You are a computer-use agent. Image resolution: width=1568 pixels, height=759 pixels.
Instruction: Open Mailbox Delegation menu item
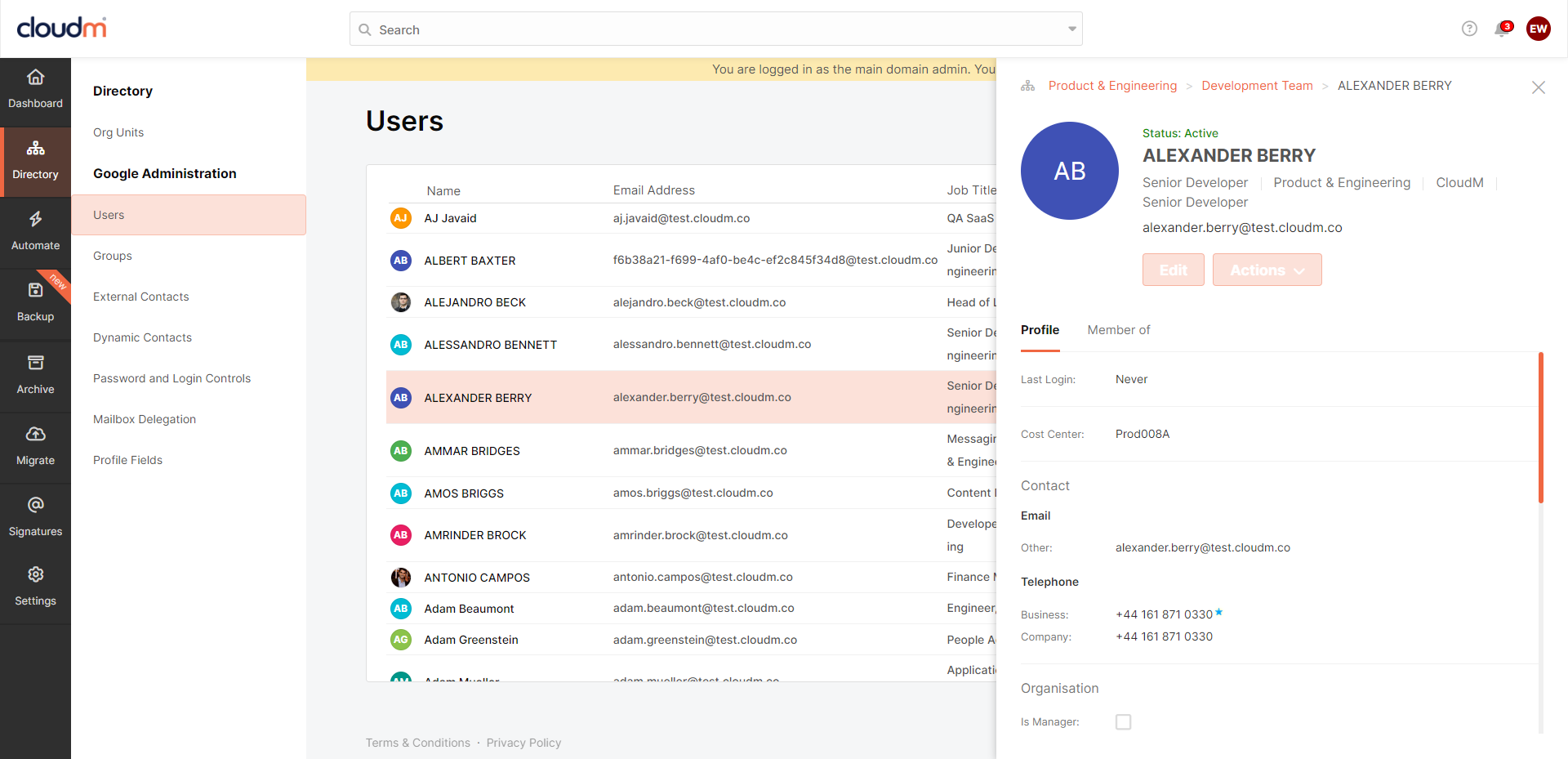145,419
